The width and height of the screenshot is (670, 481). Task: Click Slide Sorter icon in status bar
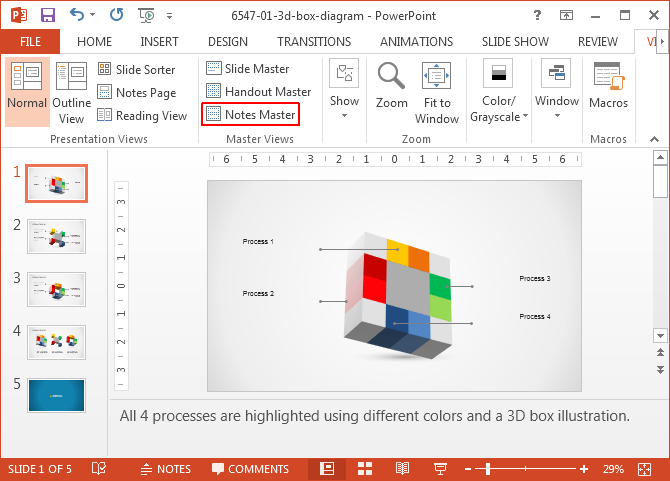pyautogui.click(x=365, y=469)
